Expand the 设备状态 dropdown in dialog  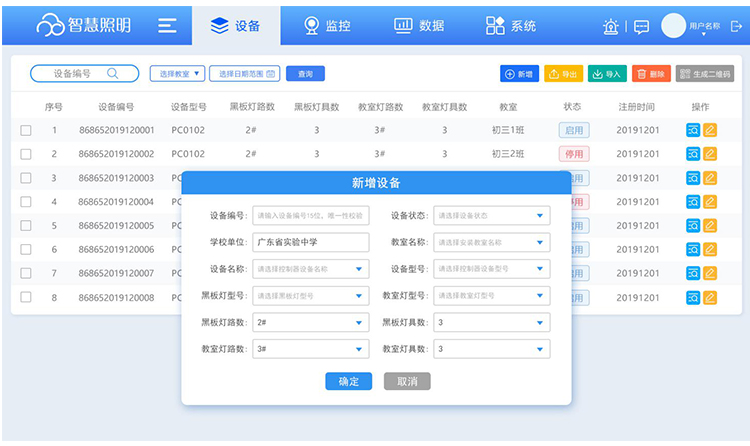coord(491,215)
